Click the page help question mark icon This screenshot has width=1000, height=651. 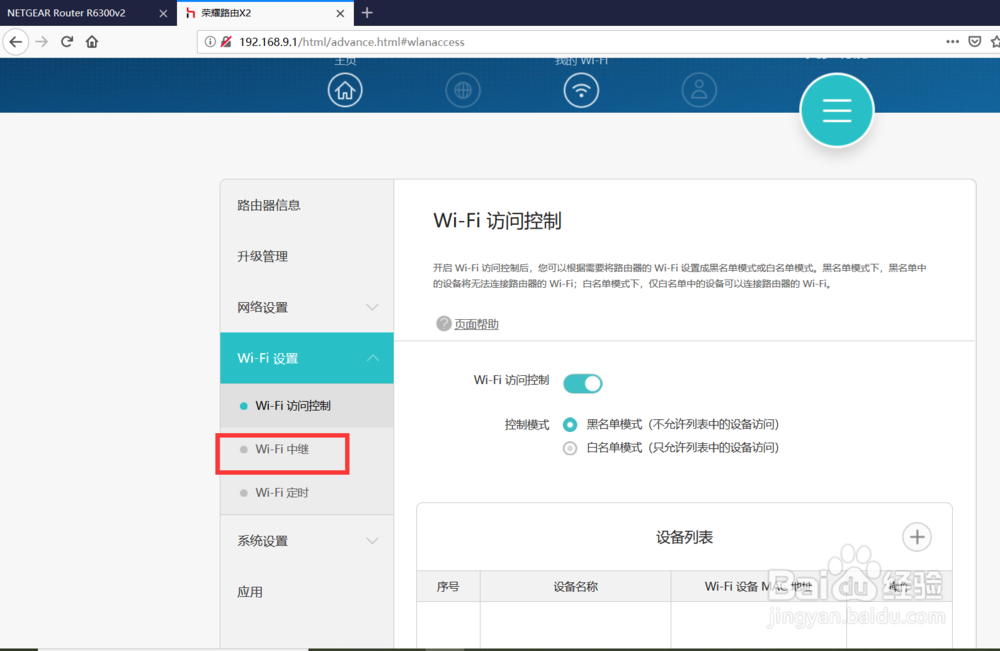[443, 323]
